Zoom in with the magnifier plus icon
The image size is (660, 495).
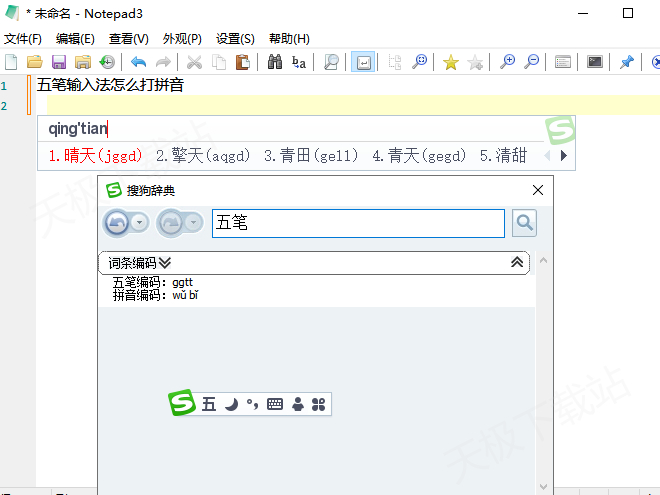click(x=507, y=62)
